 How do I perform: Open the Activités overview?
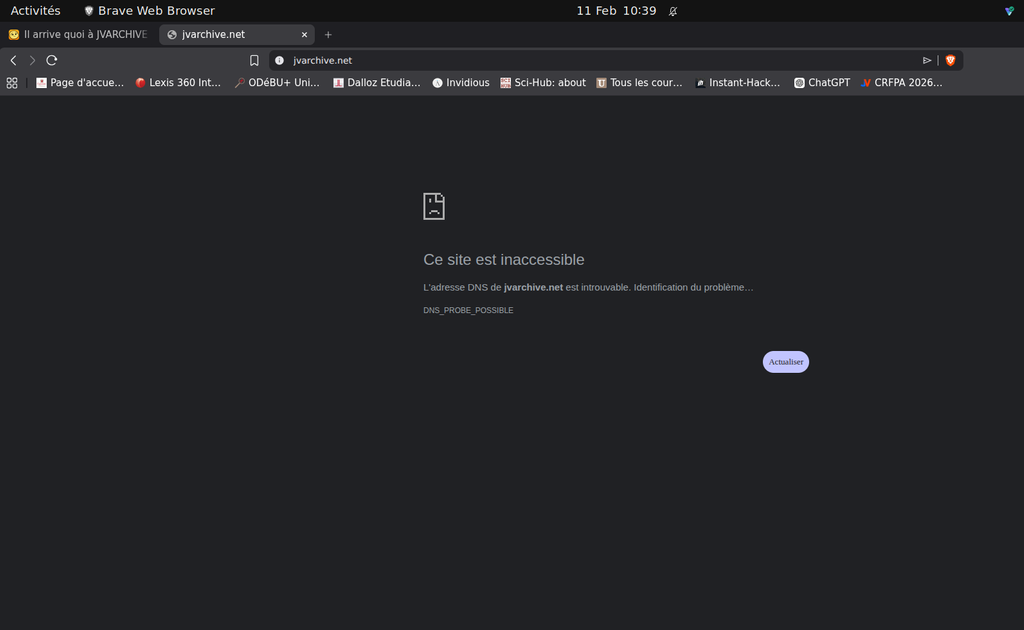click(x=35, y=11)
